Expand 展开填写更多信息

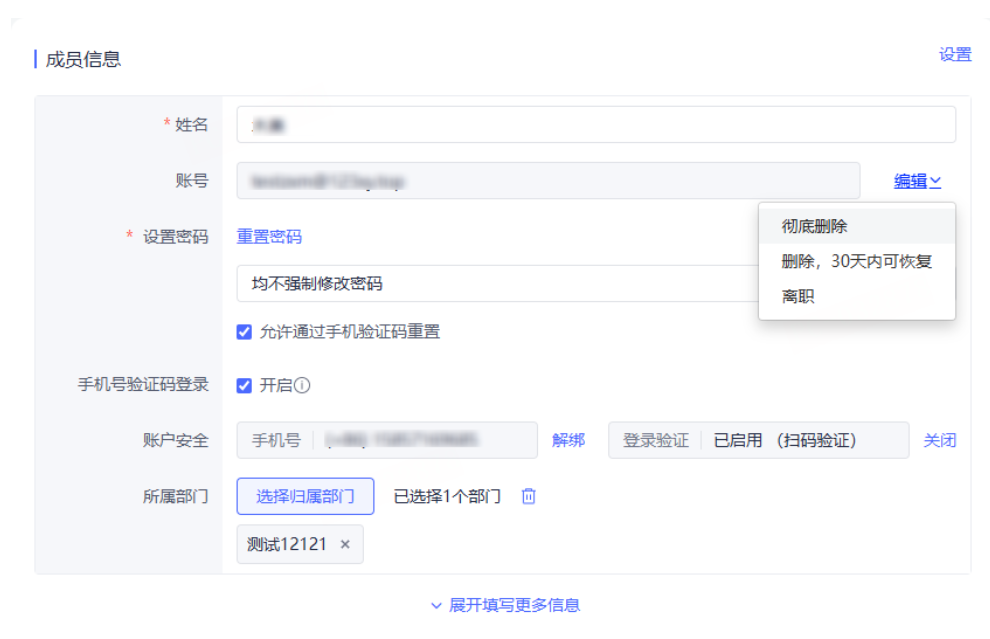[x=505, y=606]
